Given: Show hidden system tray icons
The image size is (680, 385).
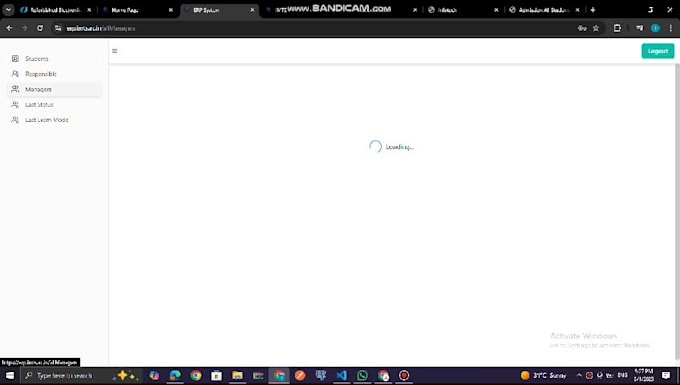Looking at the screenshot, I should (x=579, y=375).
